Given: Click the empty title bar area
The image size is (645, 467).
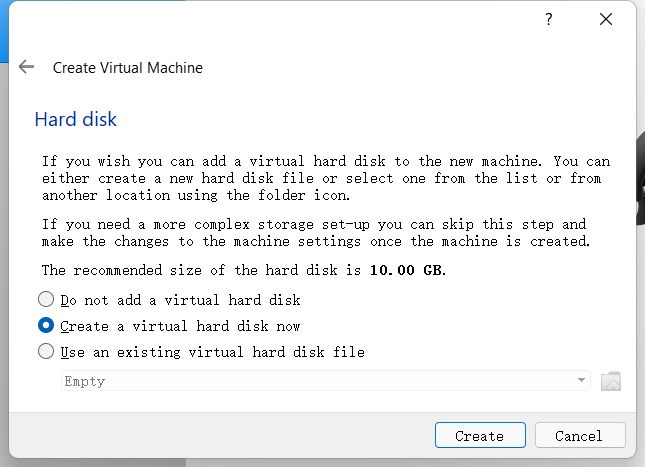Looking at the screenshot, I should coord(280,20).
